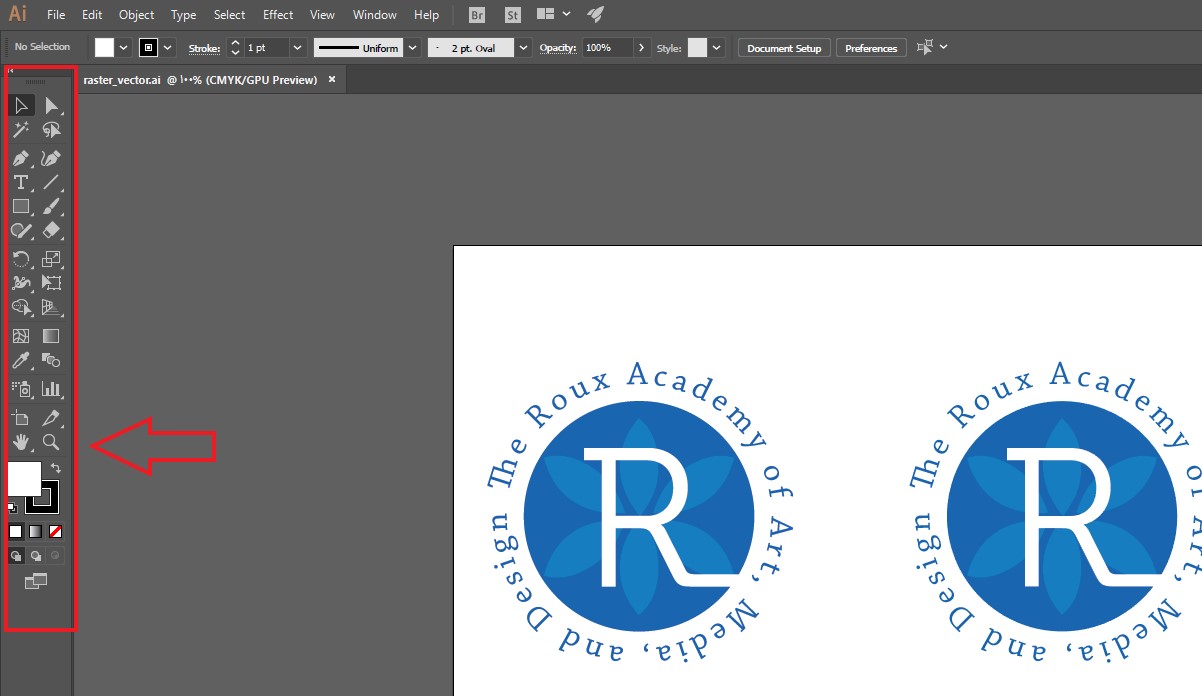Click the toolbox Fill color box
This screenshot has width=1202, height=696.
[24, 478]
